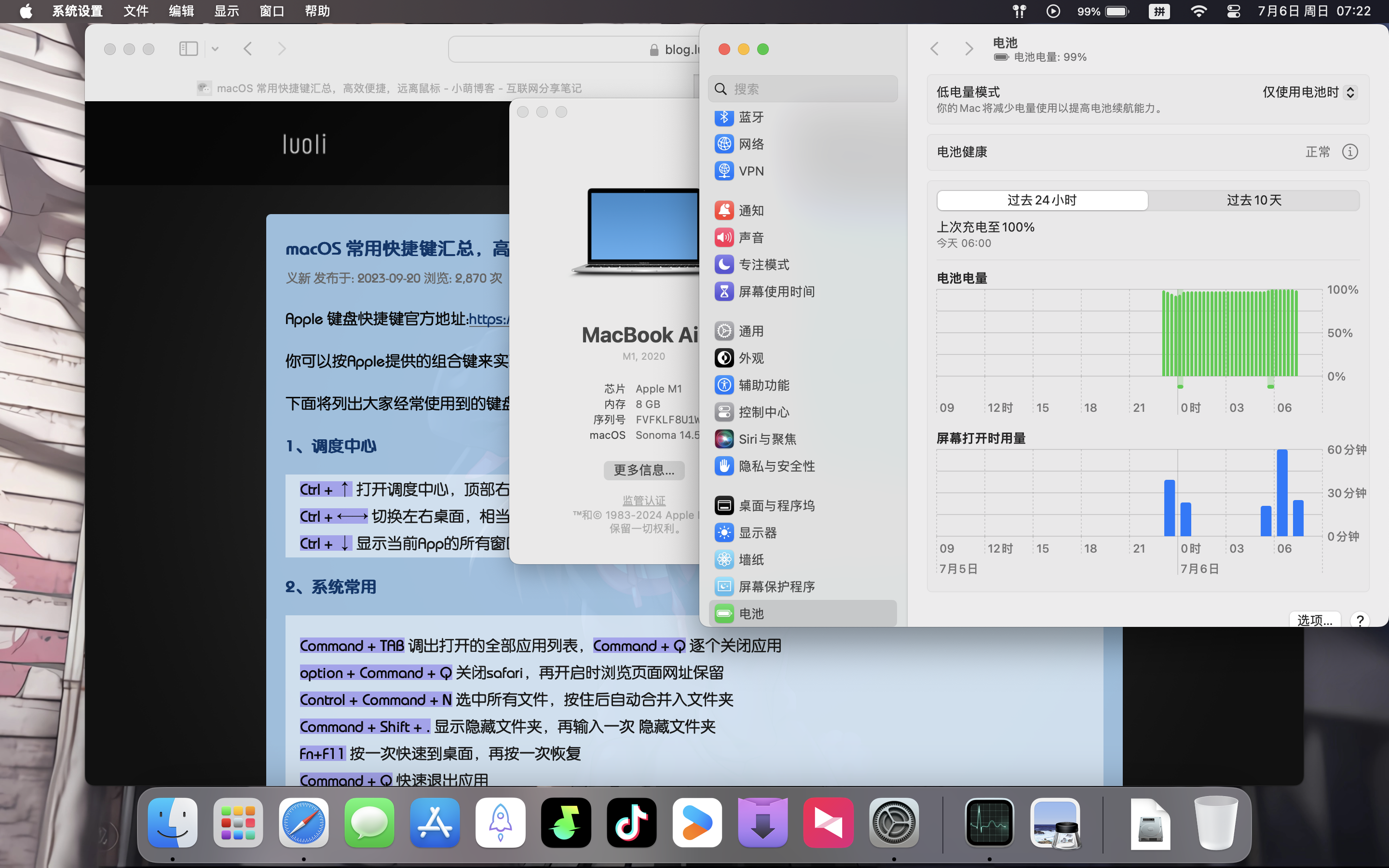
Task: Open Screen Time (屏幕使用时间) settings
Action: coord(803,292)
